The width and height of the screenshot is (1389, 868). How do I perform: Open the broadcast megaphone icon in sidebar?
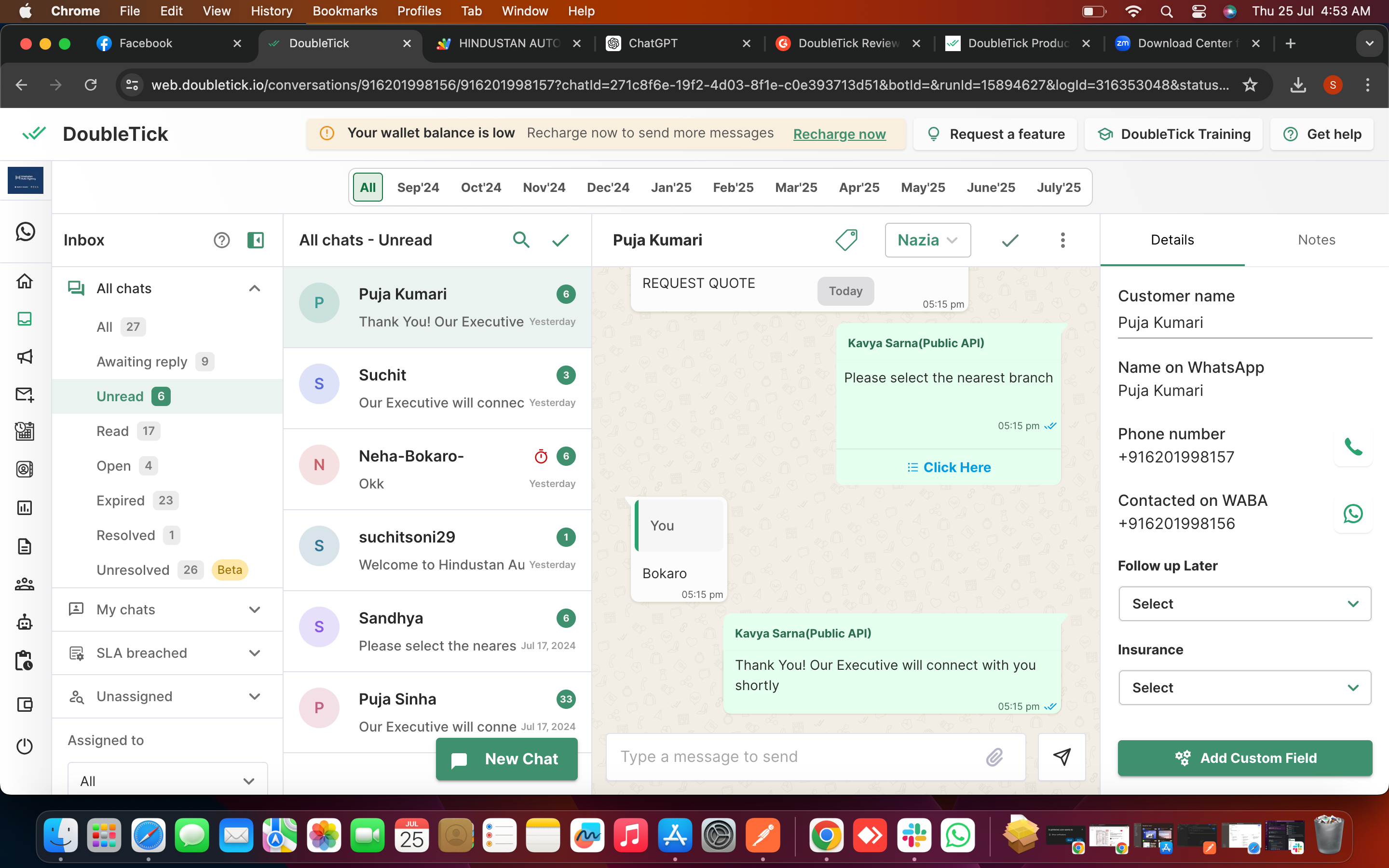click(x=25, y=356)
